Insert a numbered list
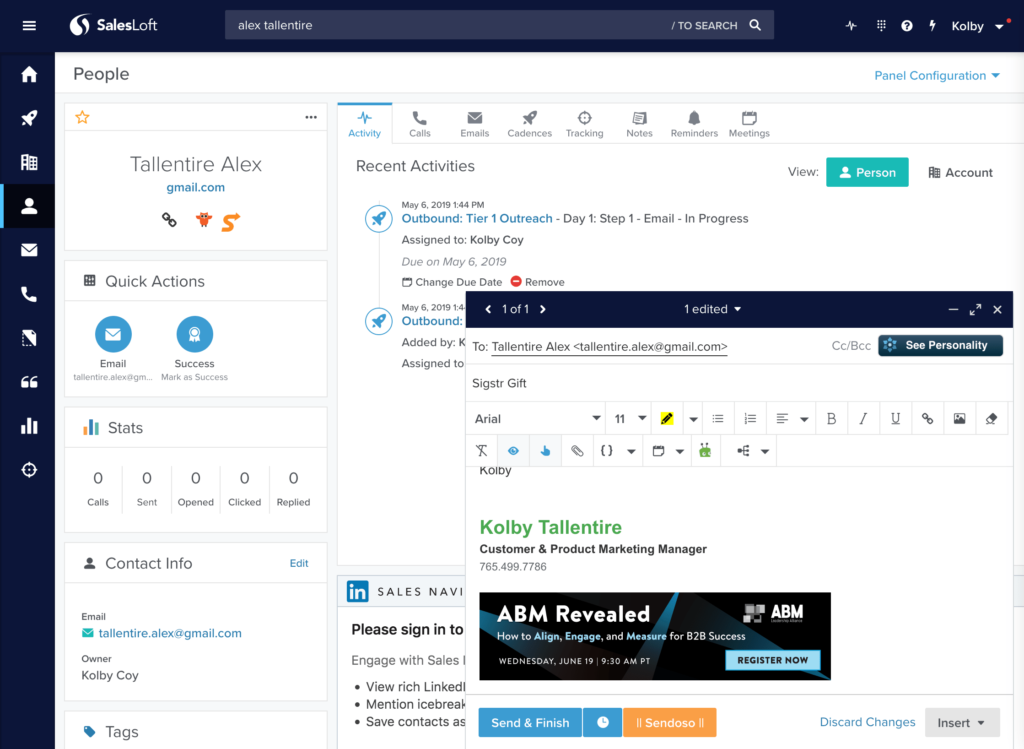Viewport: 1024px width, 749px height. click(x=750, y=419)
